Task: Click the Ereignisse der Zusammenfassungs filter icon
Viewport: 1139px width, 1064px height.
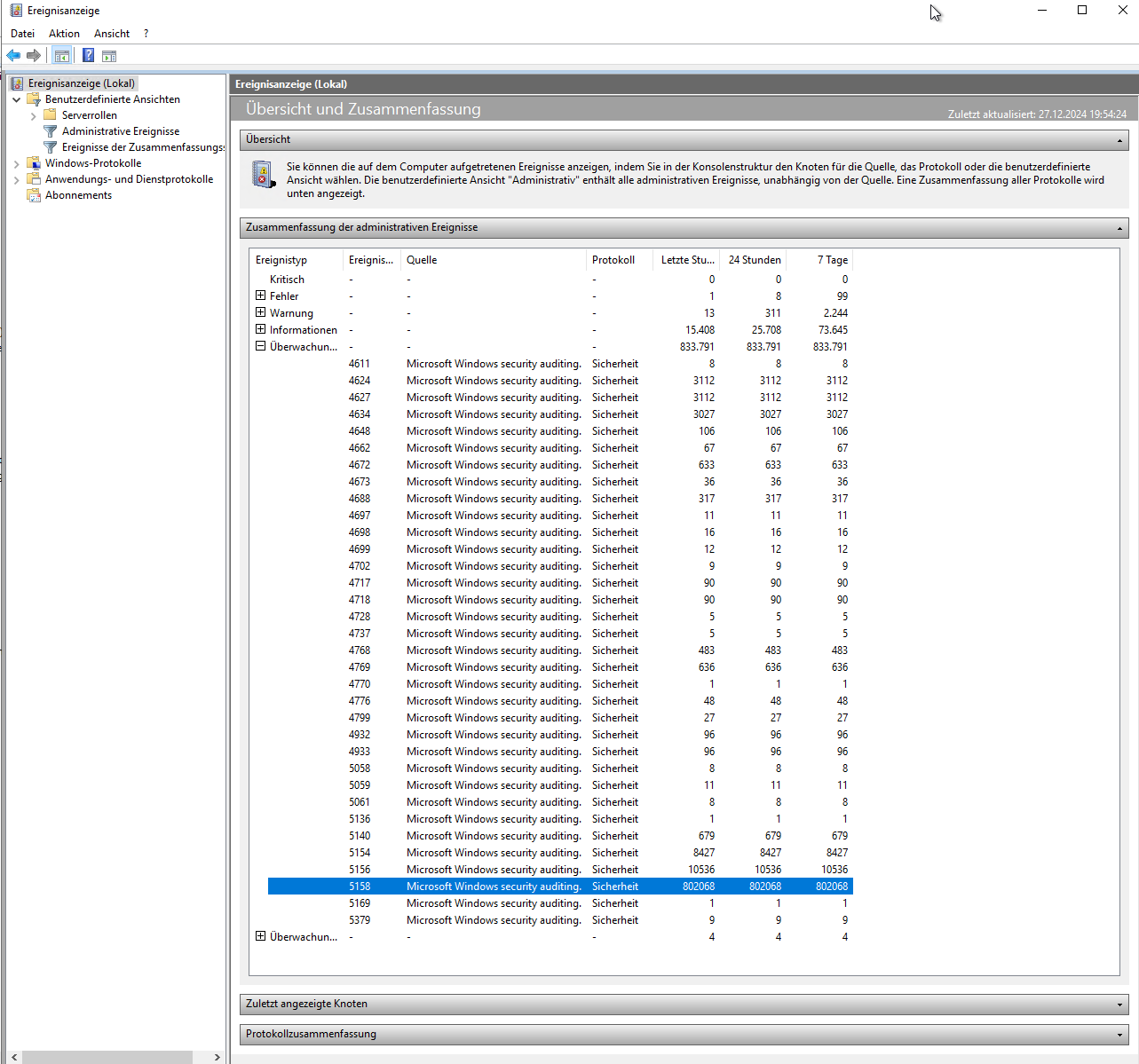Action: point(51,147)
